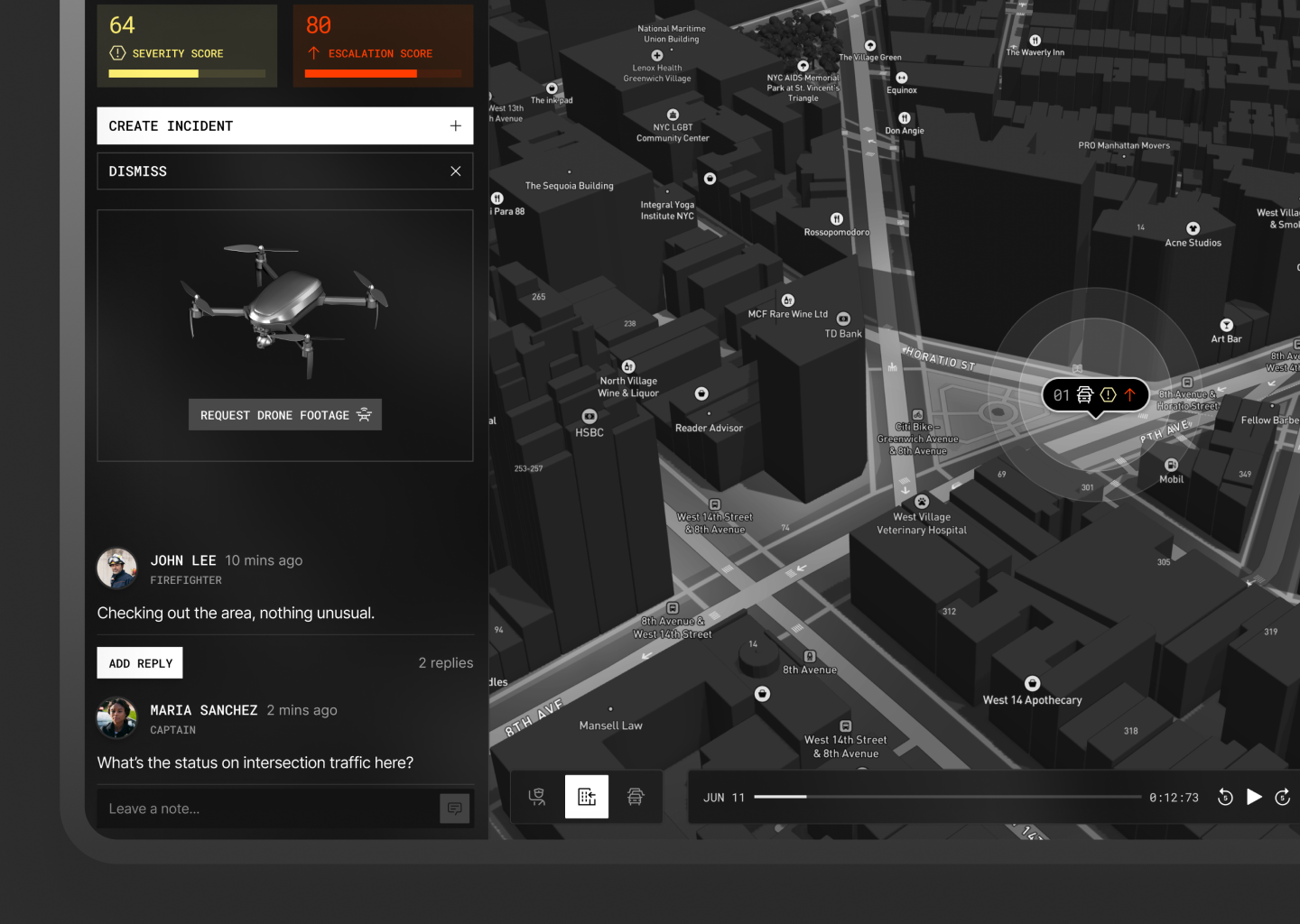Open the 01 incident marker on map

[1095, 395]
